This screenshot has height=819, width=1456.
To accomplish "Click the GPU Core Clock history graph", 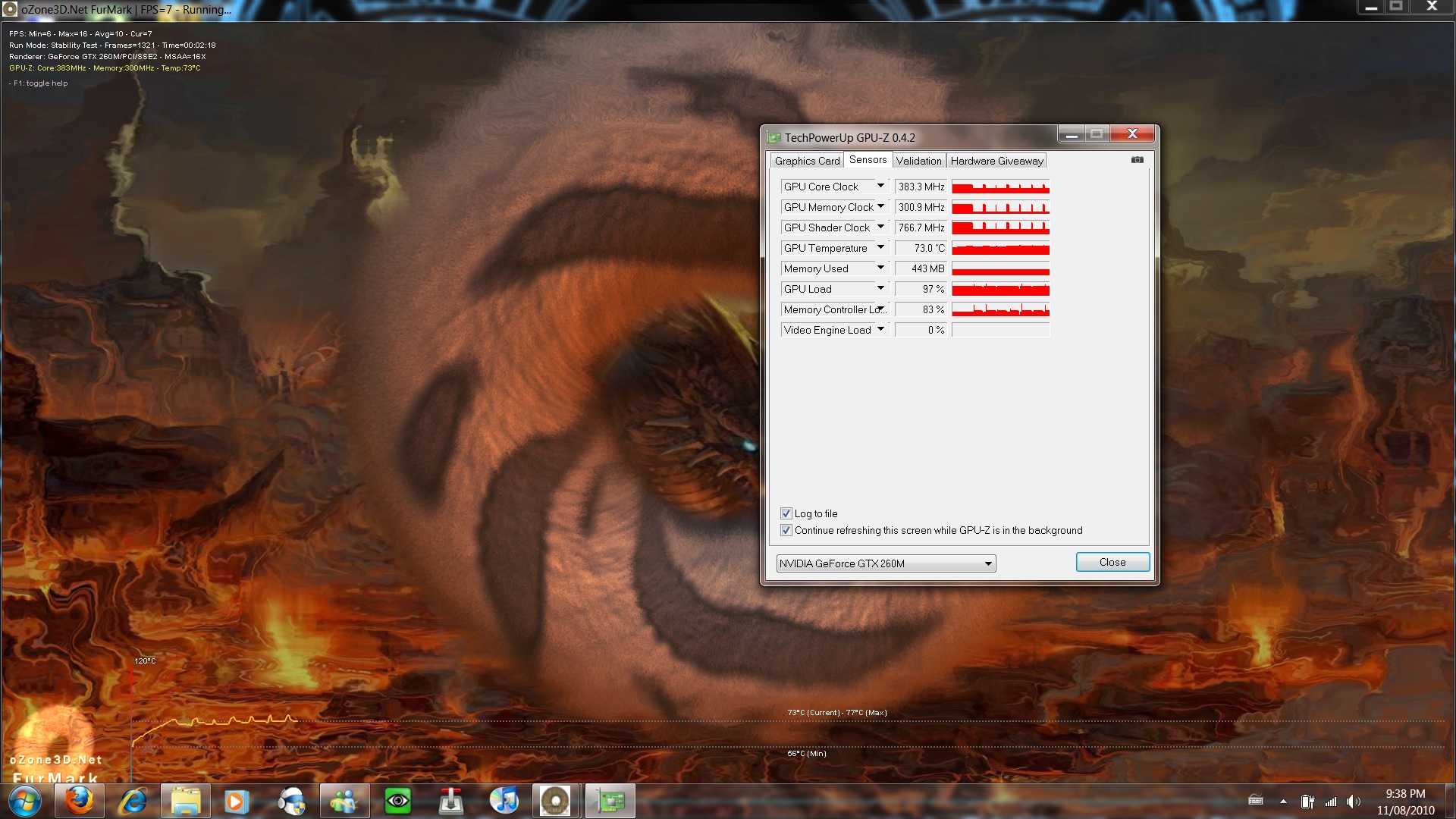I will [1000, 187].
